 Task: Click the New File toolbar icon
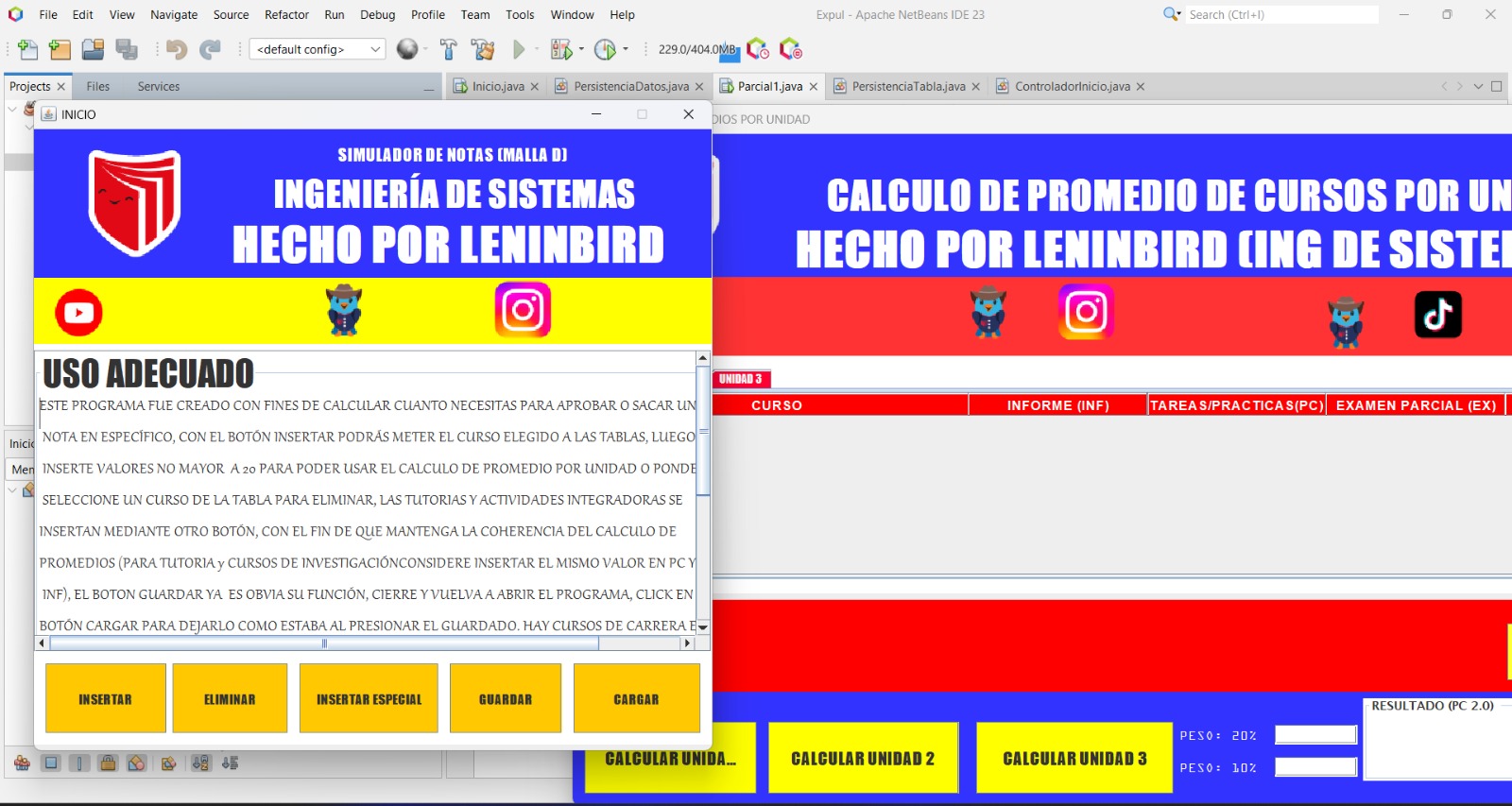click(28, 49)
